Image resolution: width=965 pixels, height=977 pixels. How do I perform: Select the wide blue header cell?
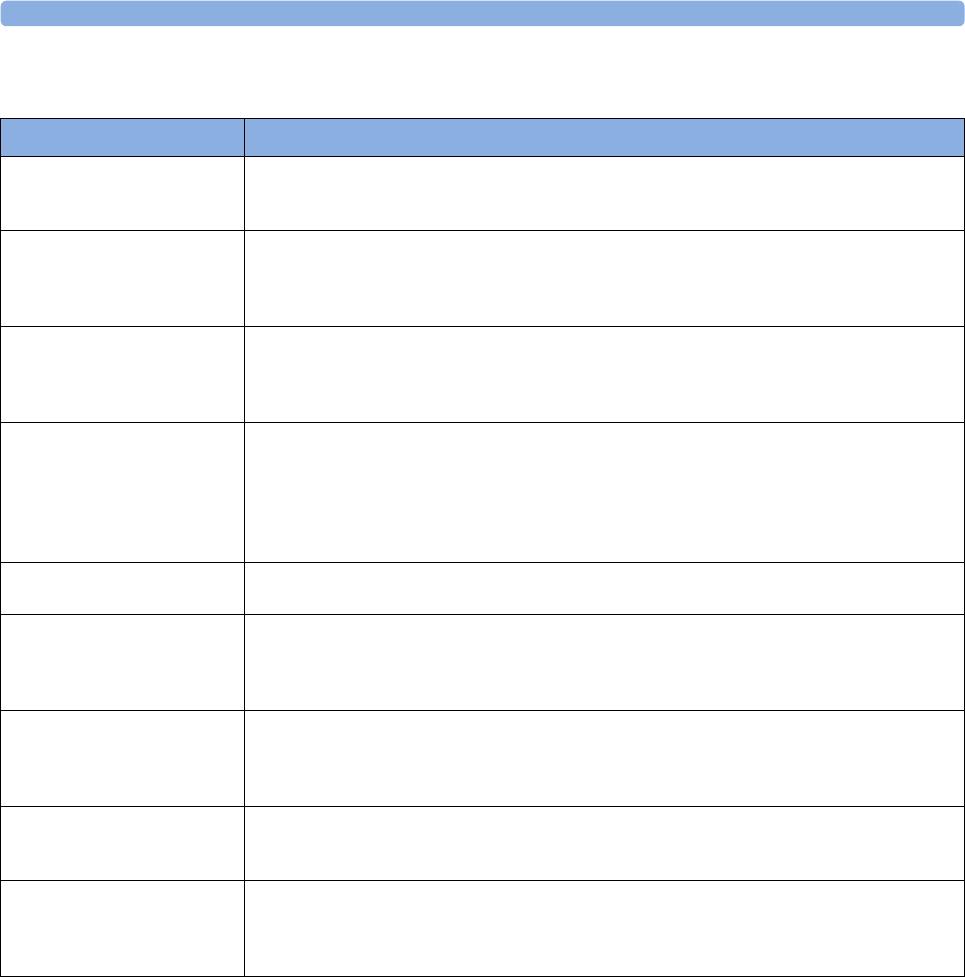[604, 137]
